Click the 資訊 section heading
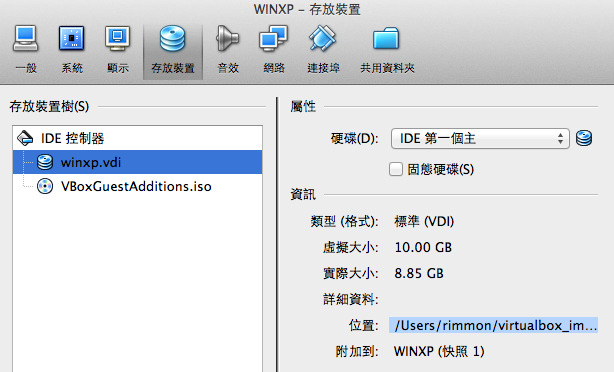This screenshot has width=614, height=372. coord(303,194)
